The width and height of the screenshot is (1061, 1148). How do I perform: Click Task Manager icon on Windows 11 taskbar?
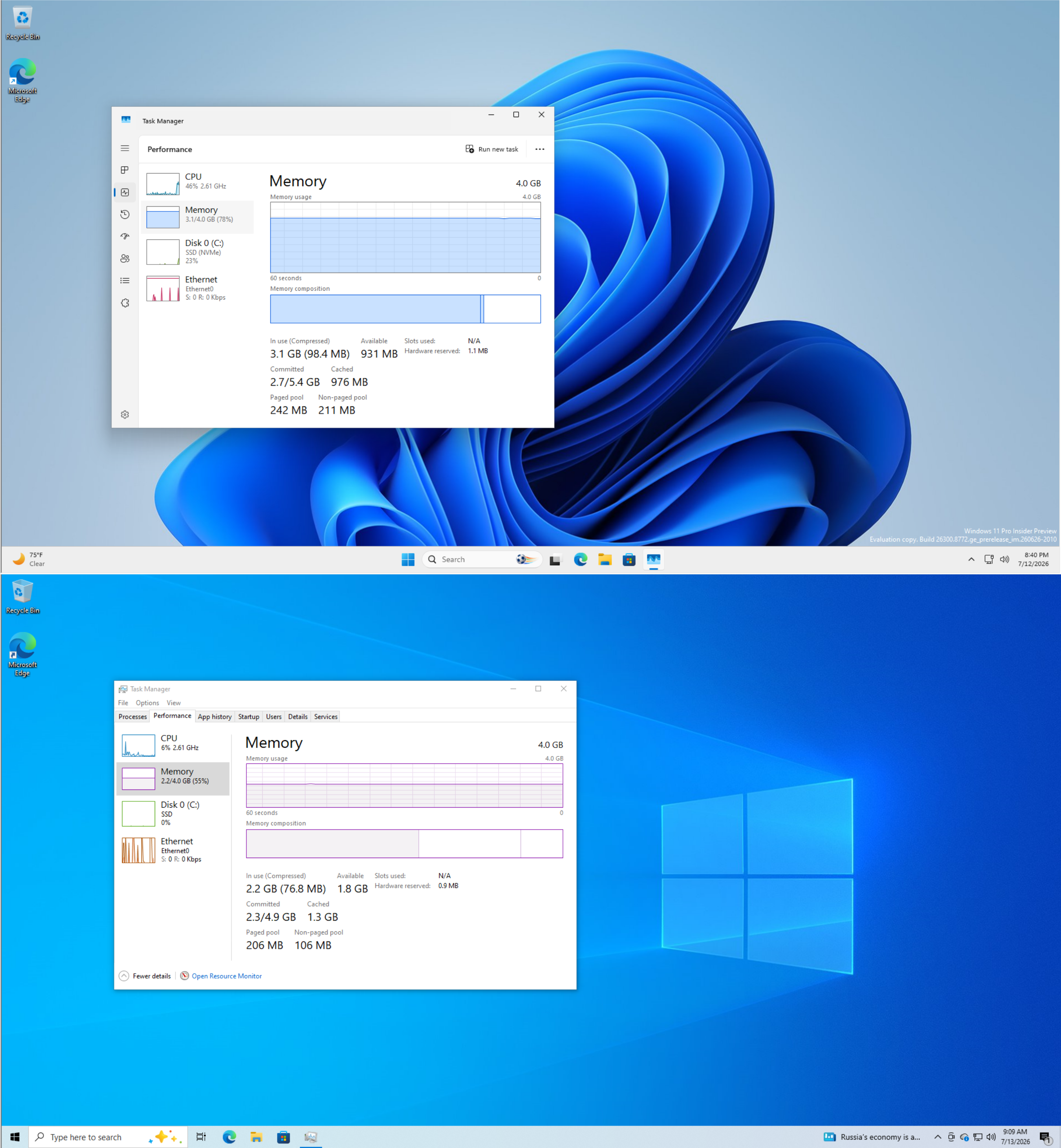coord(654,559)
